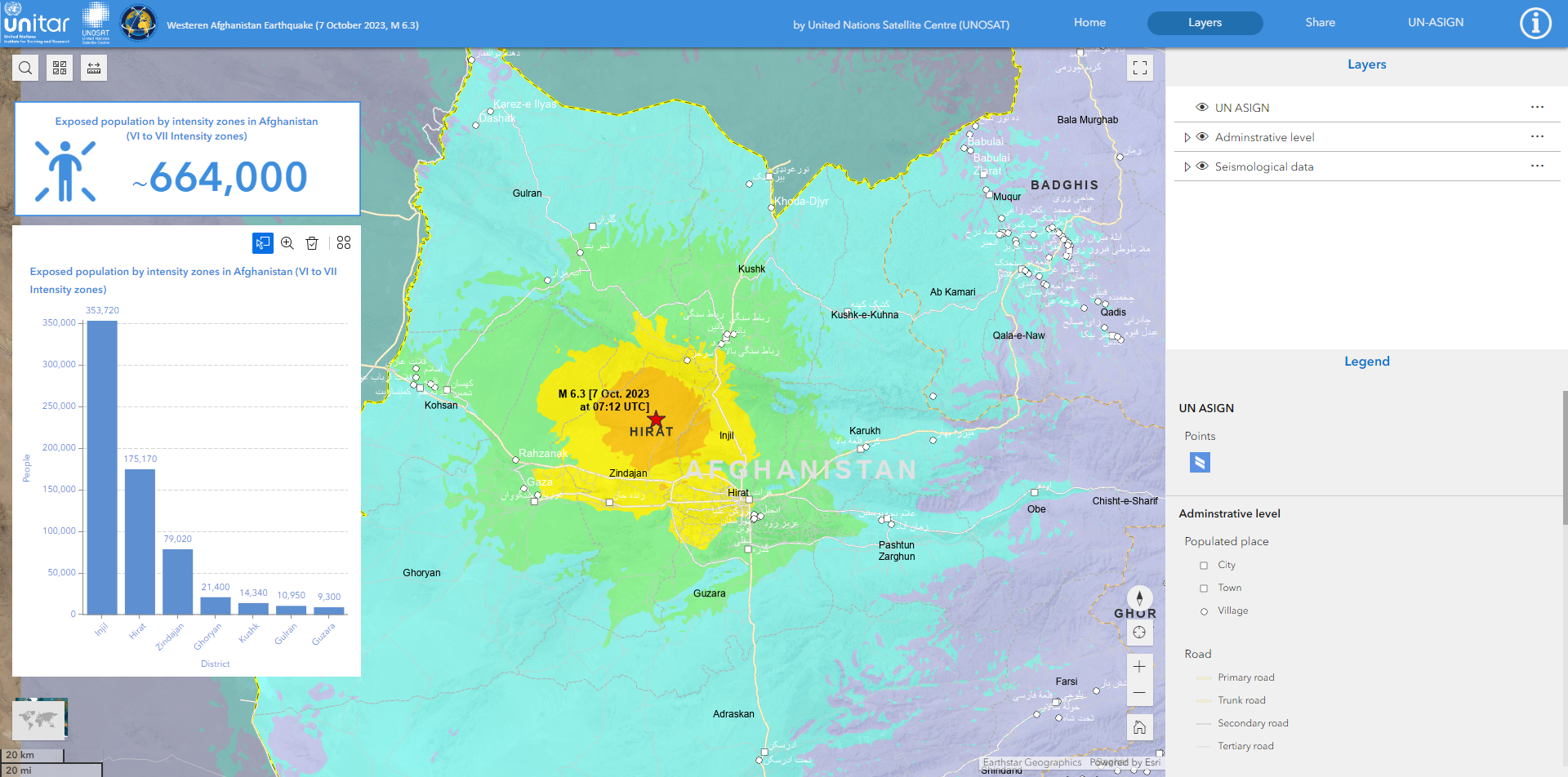Open options menu for UN ASIGN layer
The width and height of the screenshot is (1568, 777).
pyautogui.click(x=1537, y=108)
